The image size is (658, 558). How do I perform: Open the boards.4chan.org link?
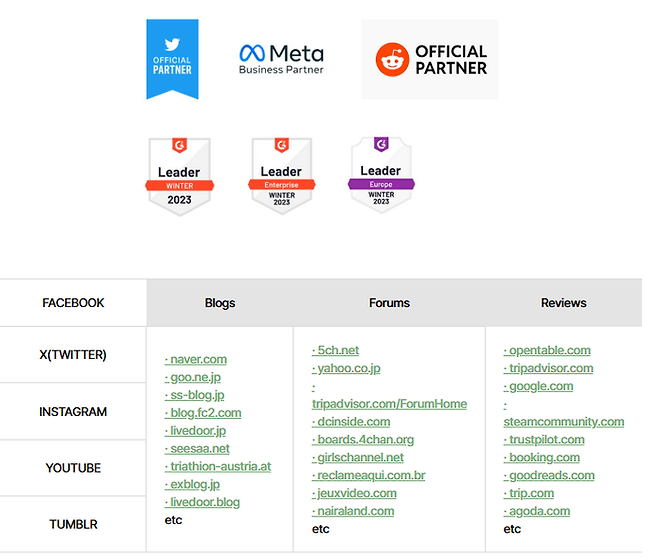(364, 440)
